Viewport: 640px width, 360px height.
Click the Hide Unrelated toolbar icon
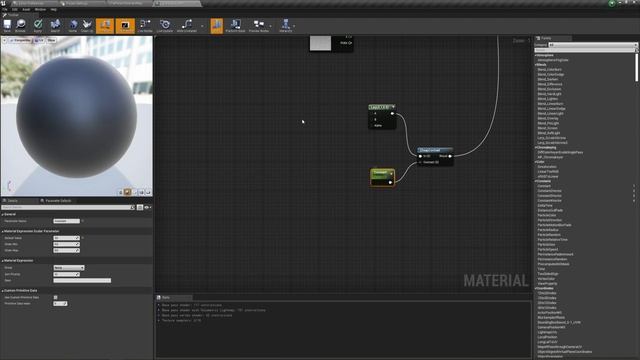tap(187, 26)
